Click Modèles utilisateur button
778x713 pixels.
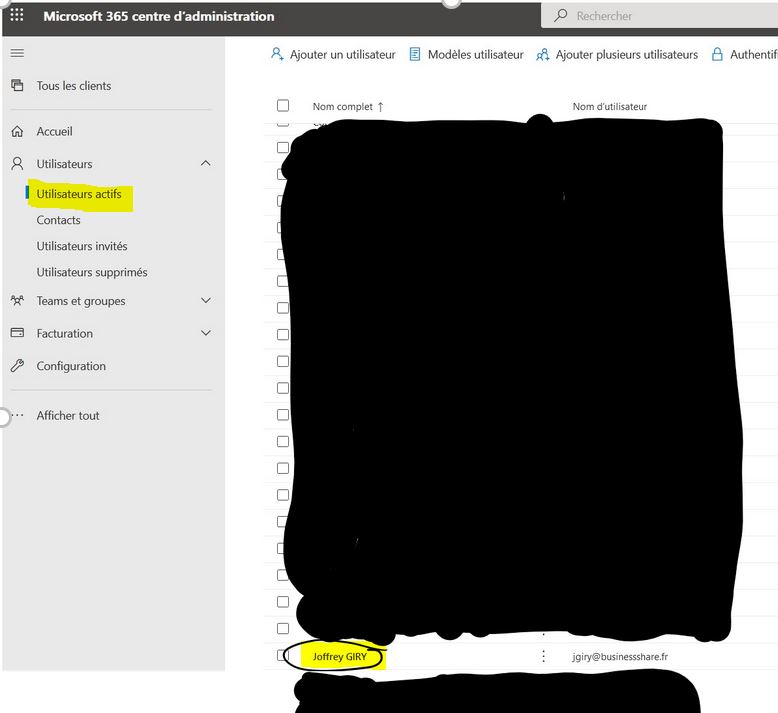(x=466, y=55)
